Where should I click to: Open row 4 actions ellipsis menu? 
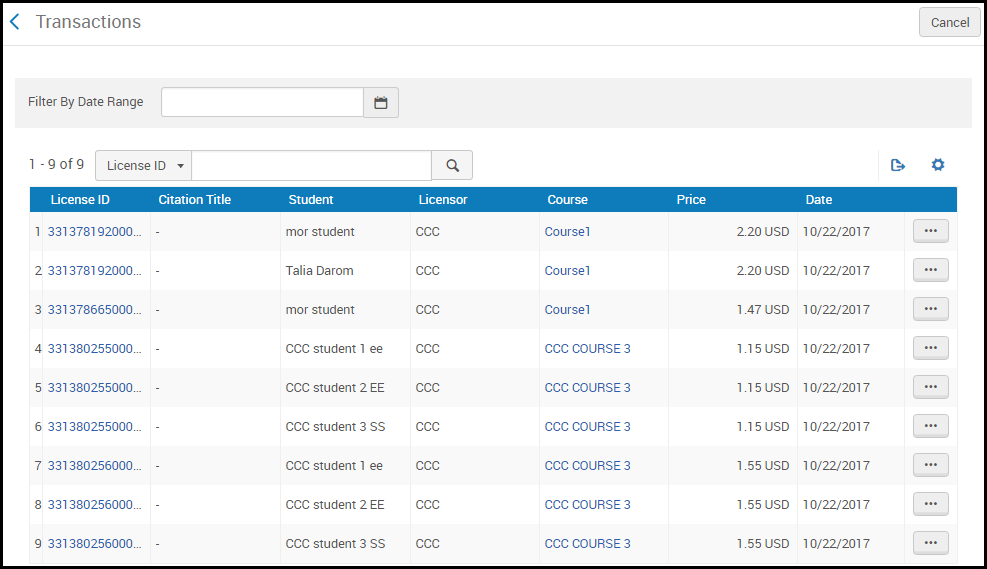931,348
